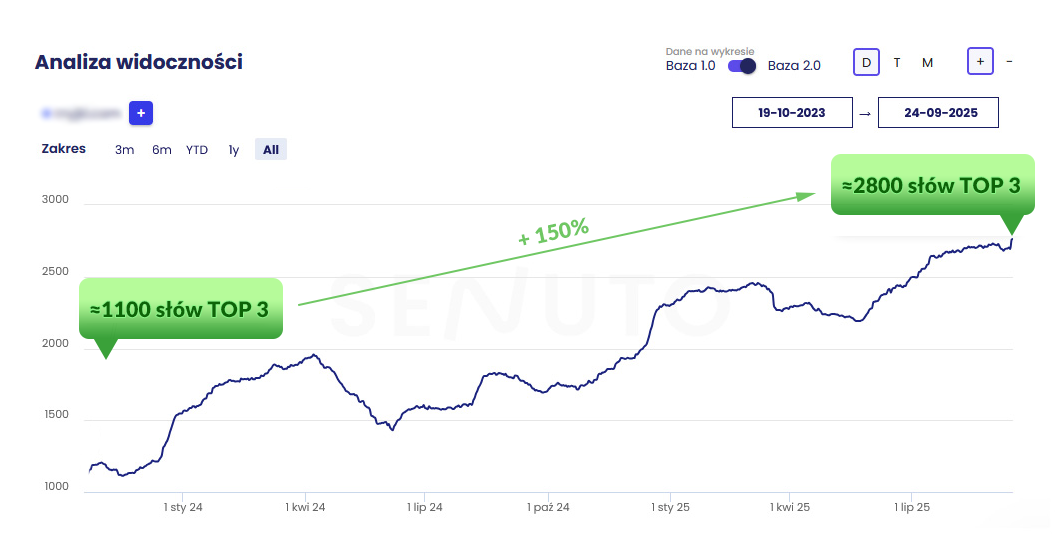Open the end date 24-09-2025 field
Screen dimensions: 1059x537
[x=938, y=113]
